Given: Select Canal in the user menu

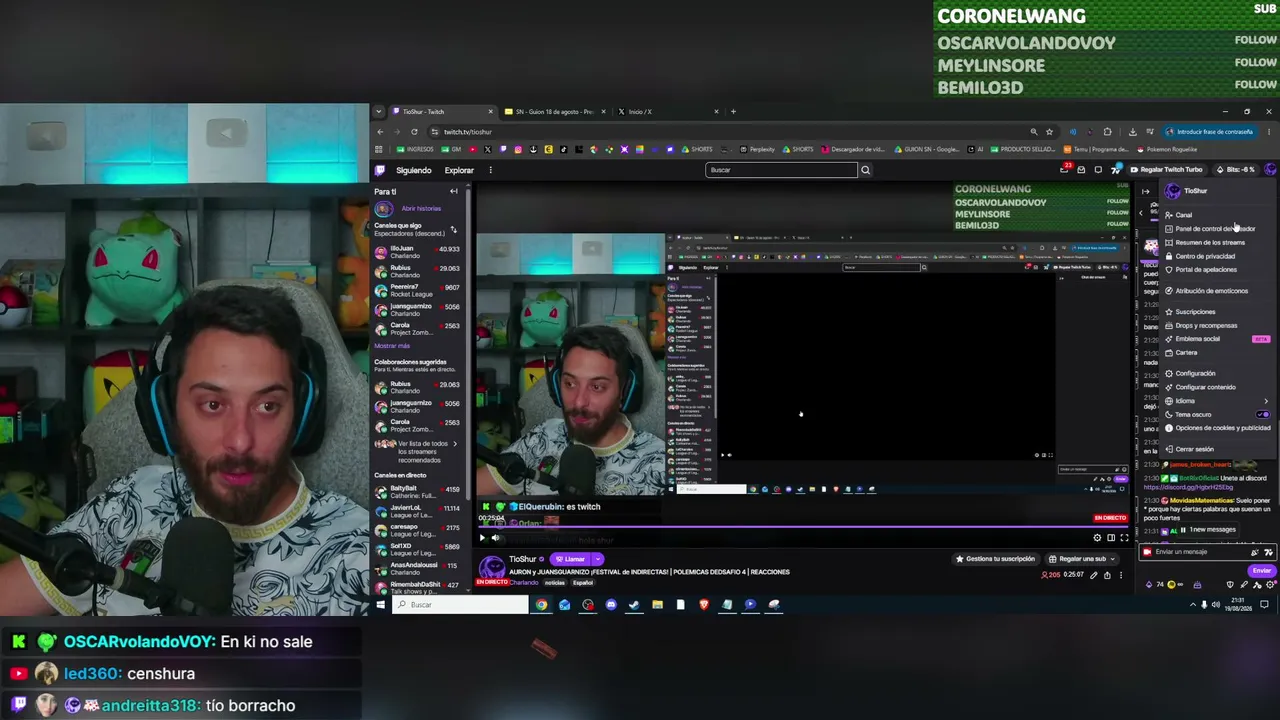Looking at the screenshot, I should click(1183, 215).
